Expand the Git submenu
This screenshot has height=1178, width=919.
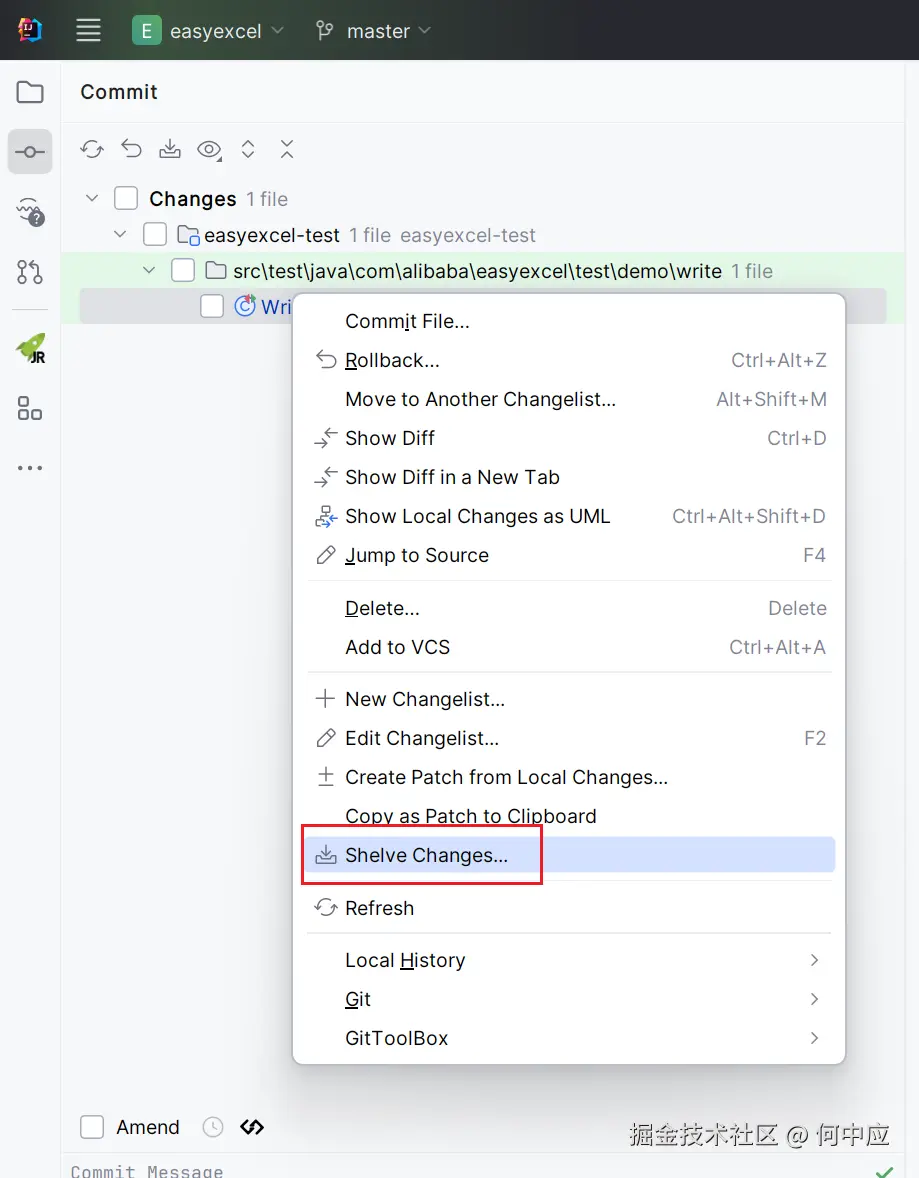point(570,999)
